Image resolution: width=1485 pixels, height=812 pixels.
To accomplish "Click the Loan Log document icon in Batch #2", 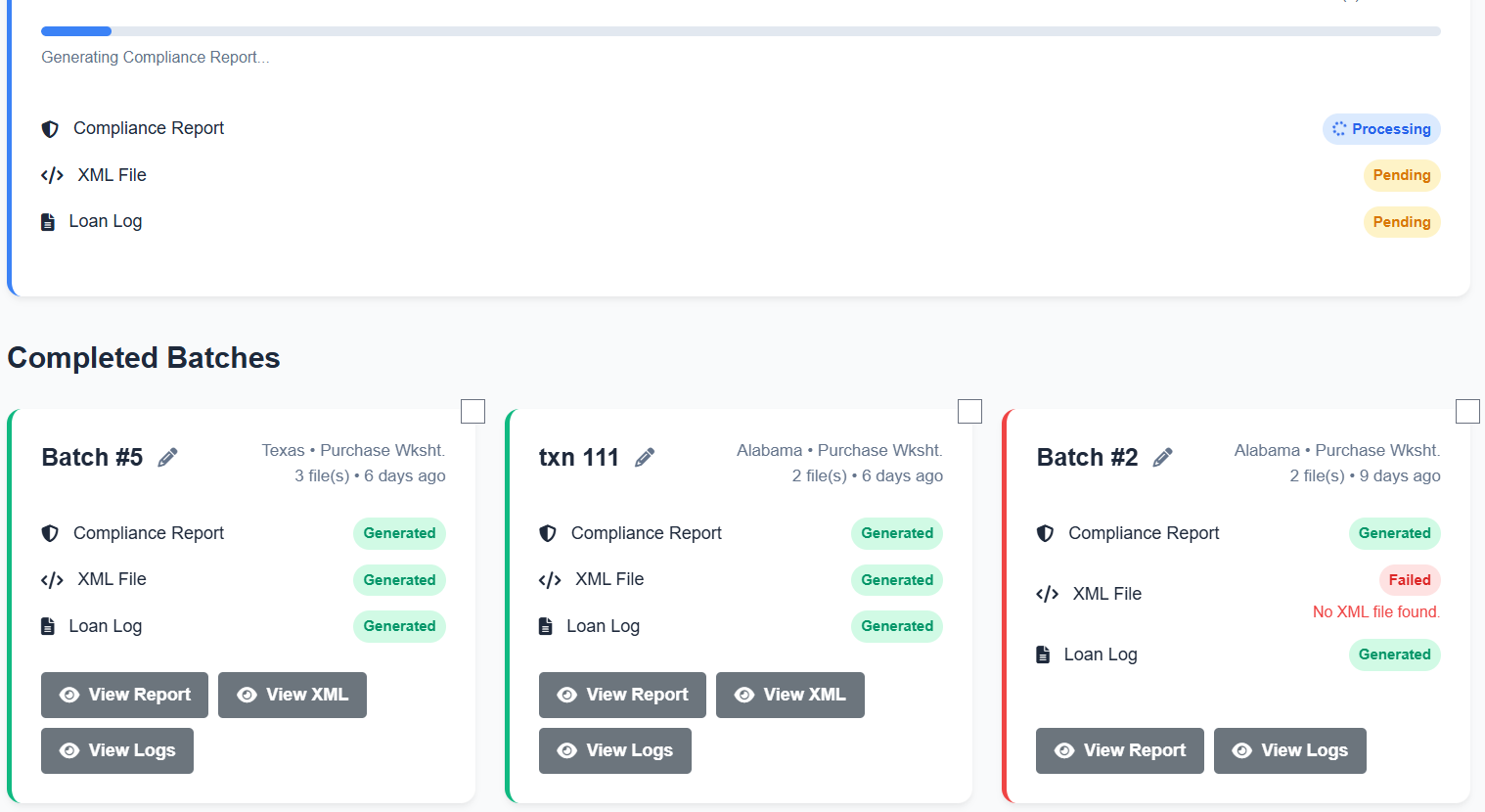I will [x=1043, y=654].
